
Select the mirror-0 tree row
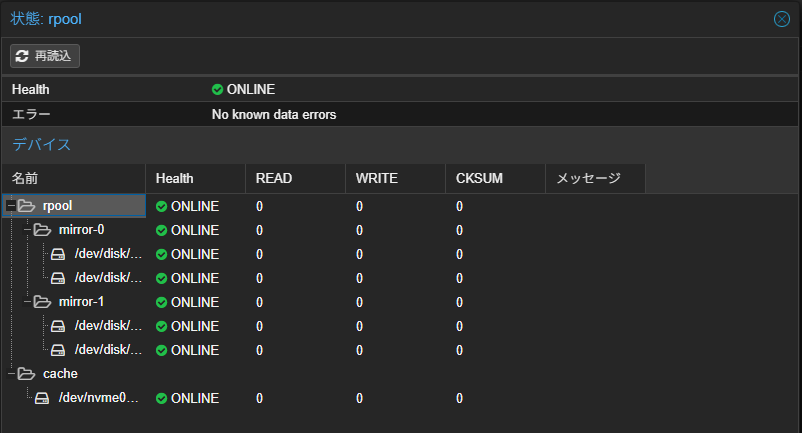(81, 230)
